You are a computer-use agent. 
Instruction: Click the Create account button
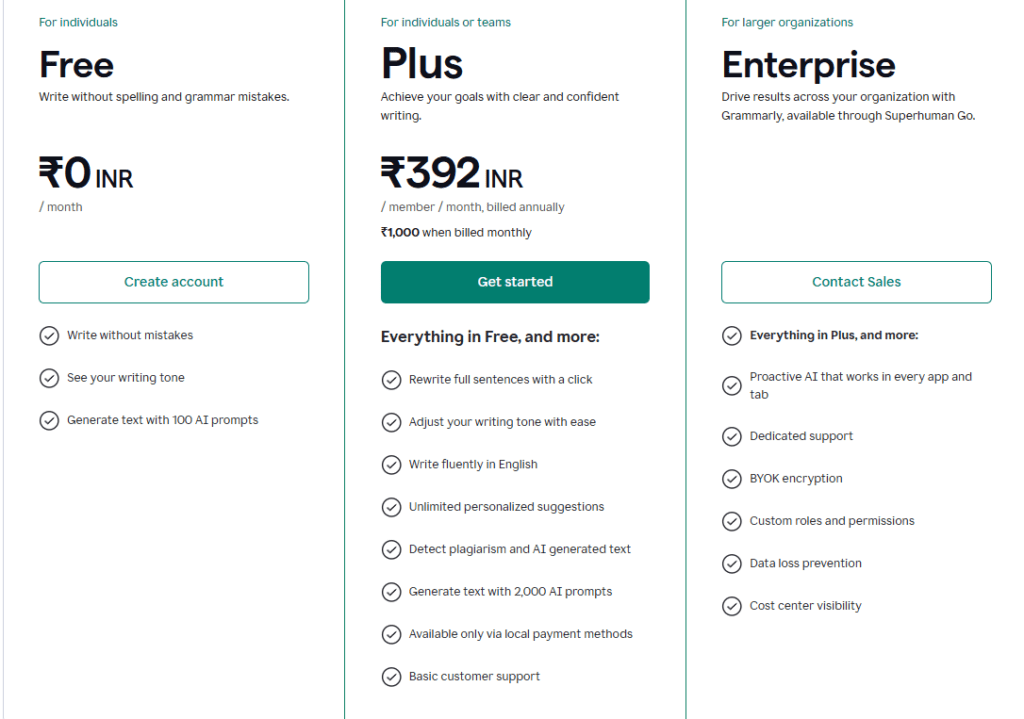click(173, 282)
